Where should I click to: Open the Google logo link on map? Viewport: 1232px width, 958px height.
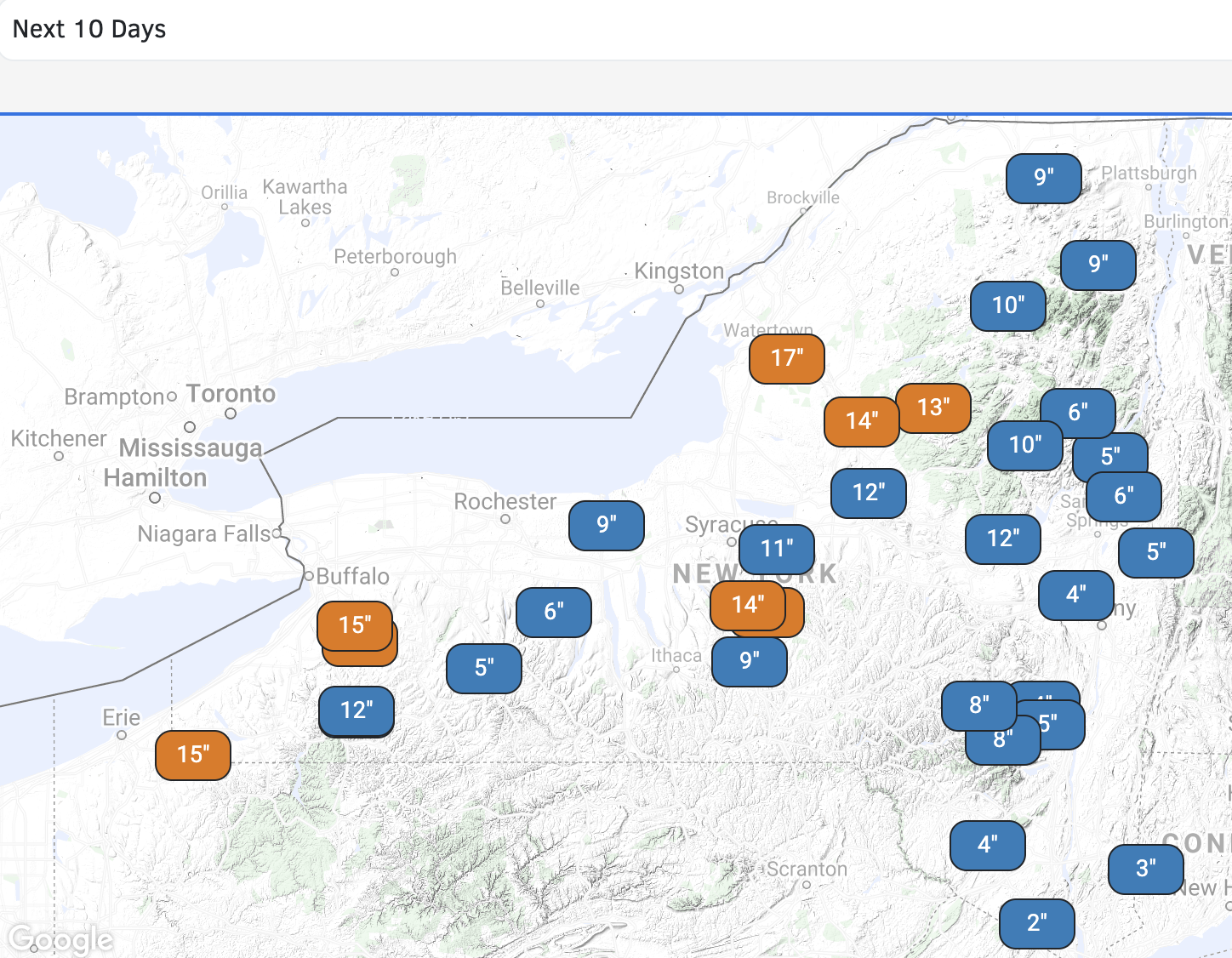pos(61,939)
